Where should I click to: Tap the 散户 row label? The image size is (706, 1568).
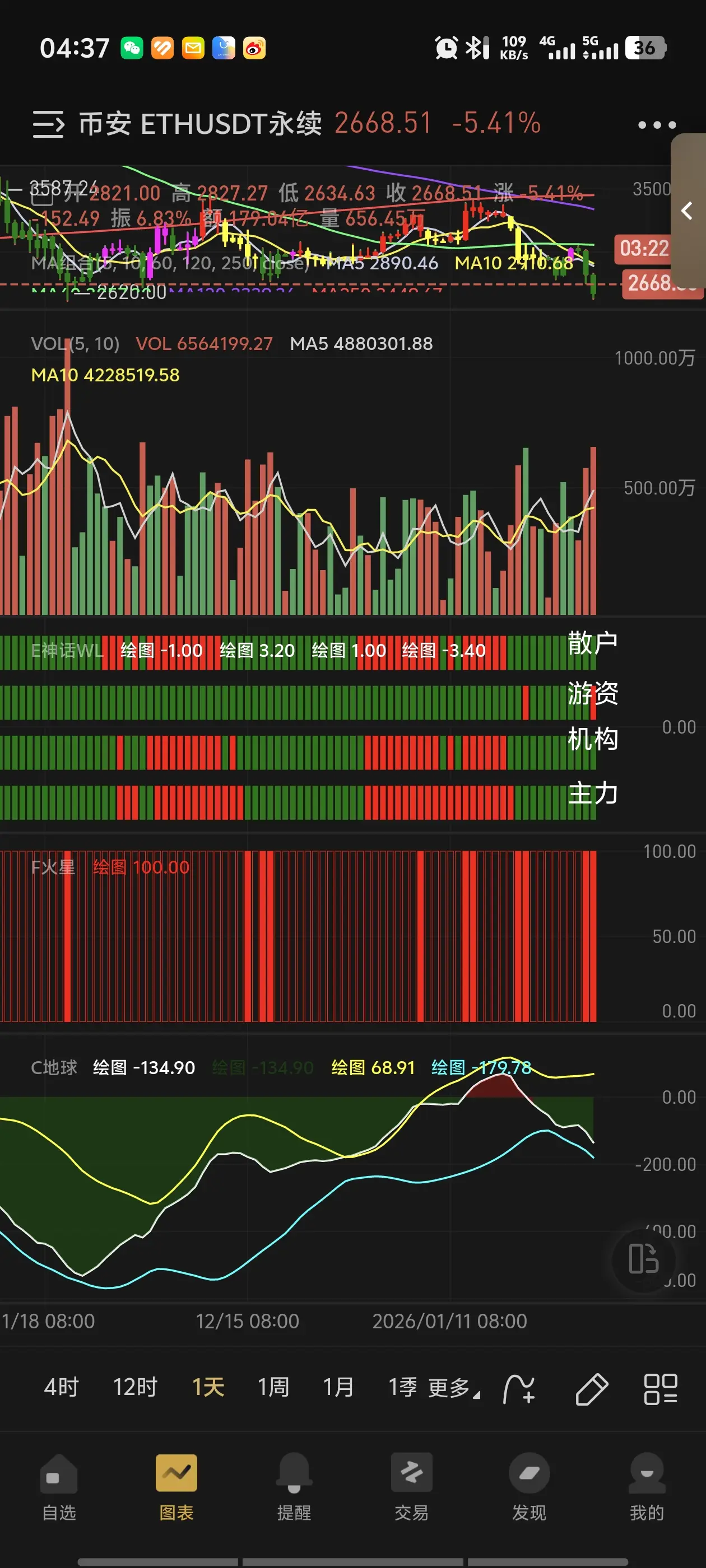[x=593, y=643]
